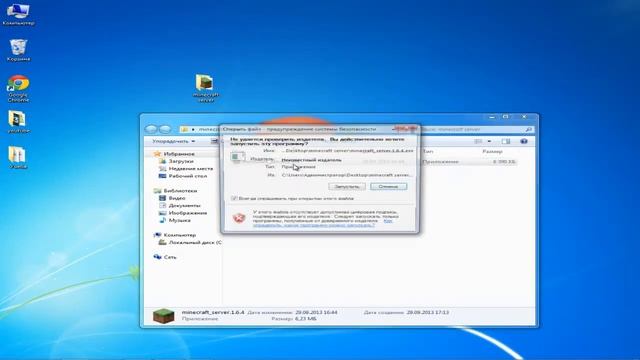Select the desktop folder below the youtube icon
Image resolution: width=640 pixels, height=360 pixels.
pyautogui.click(x=18, y=158)
